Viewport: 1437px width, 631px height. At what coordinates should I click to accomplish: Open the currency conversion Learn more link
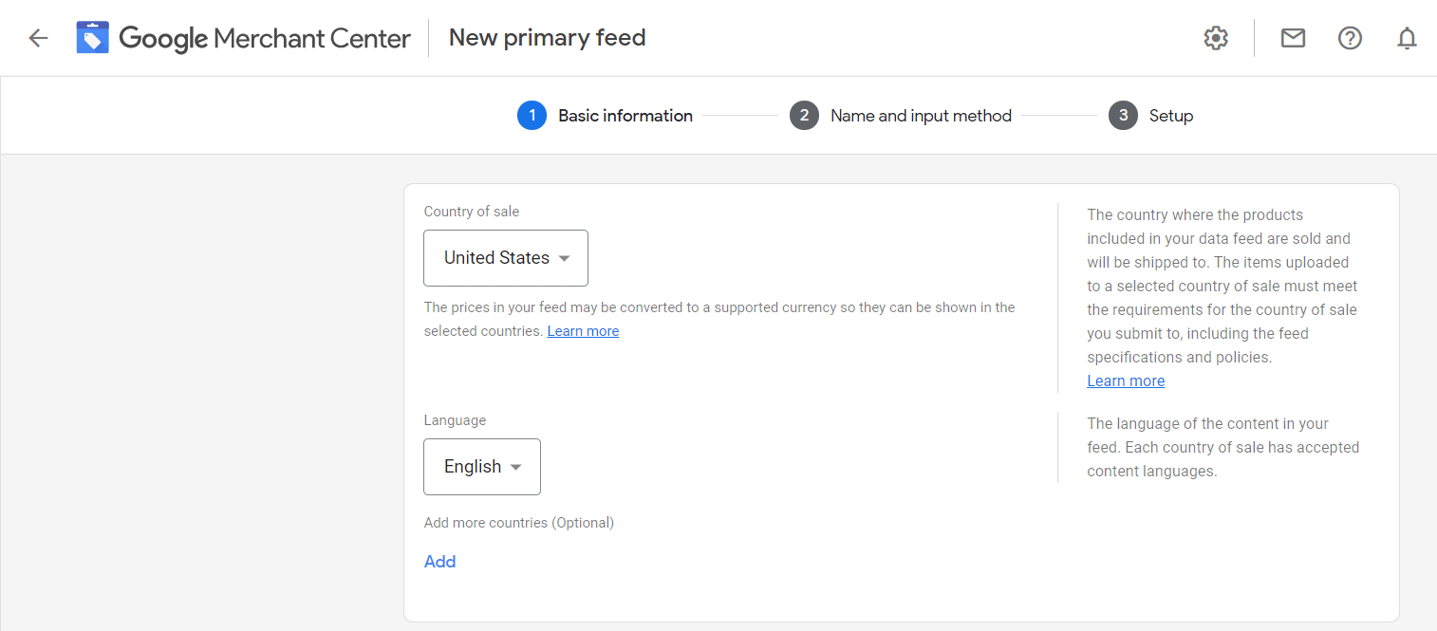coord(583,330)
